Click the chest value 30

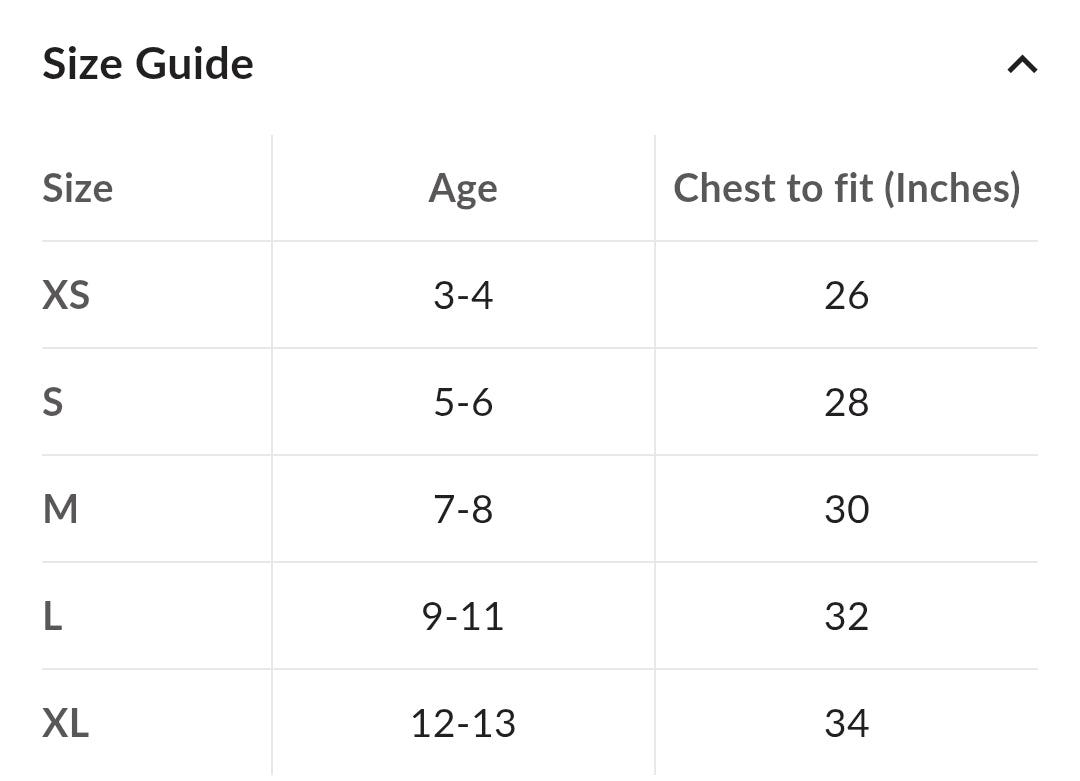[x=847, y=509]
